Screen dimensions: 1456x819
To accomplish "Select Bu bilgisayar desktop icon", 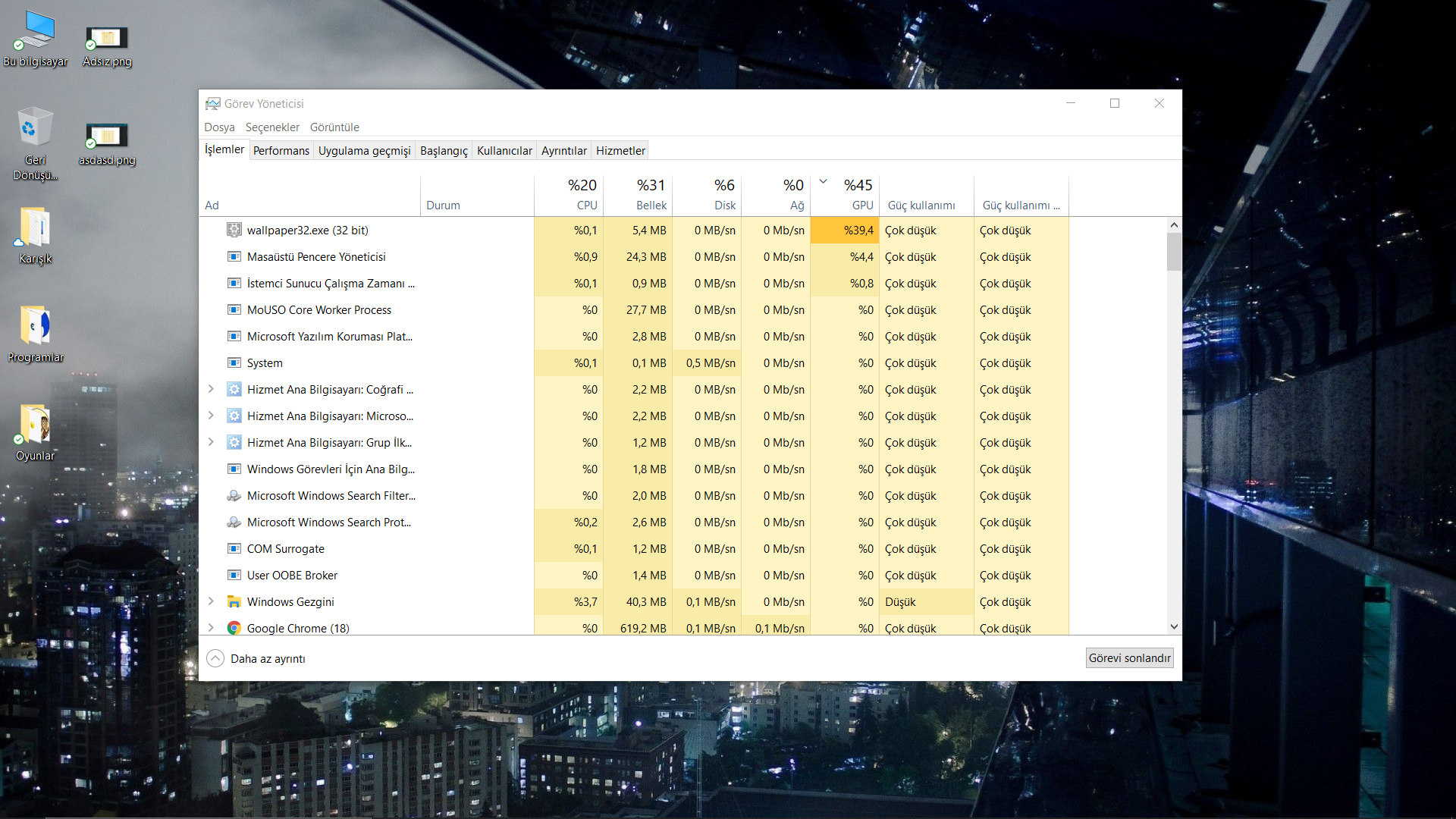I will pyautogui.click(x=35, y=30).
